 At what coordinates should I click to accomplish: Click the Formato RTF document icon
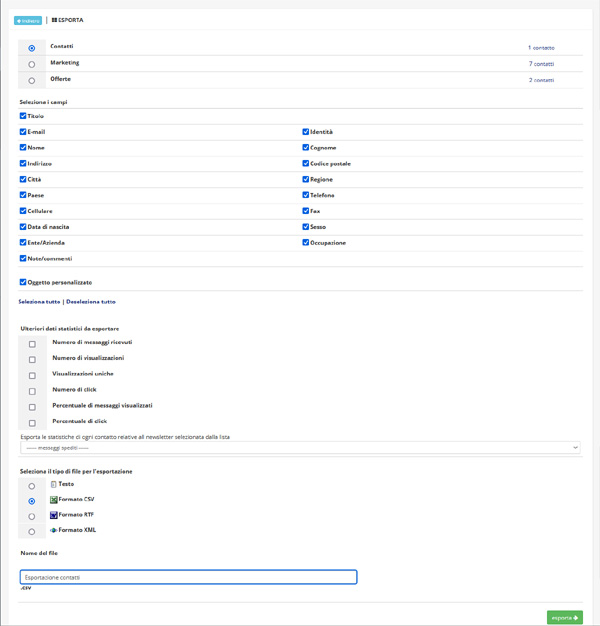tap(54, 515)
